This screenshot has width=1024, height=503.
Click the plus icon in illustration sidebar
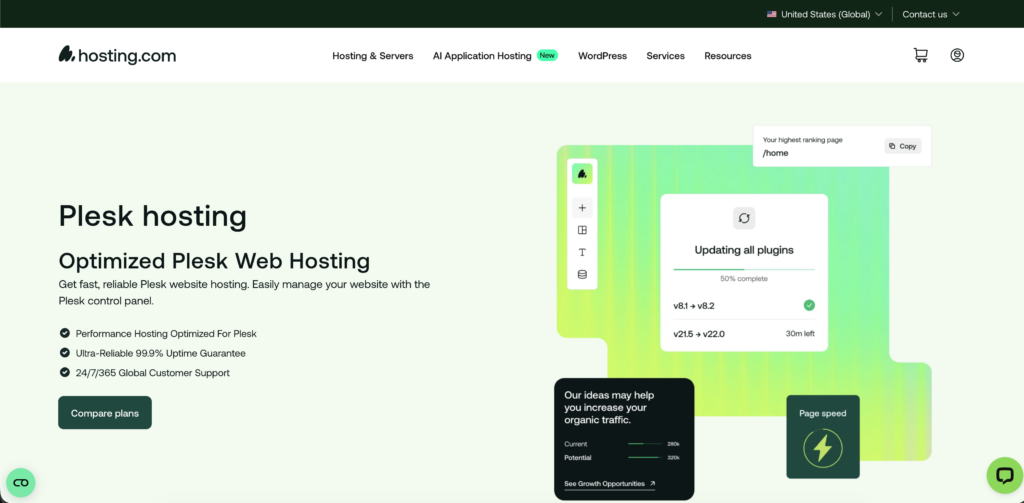[582, 208]
